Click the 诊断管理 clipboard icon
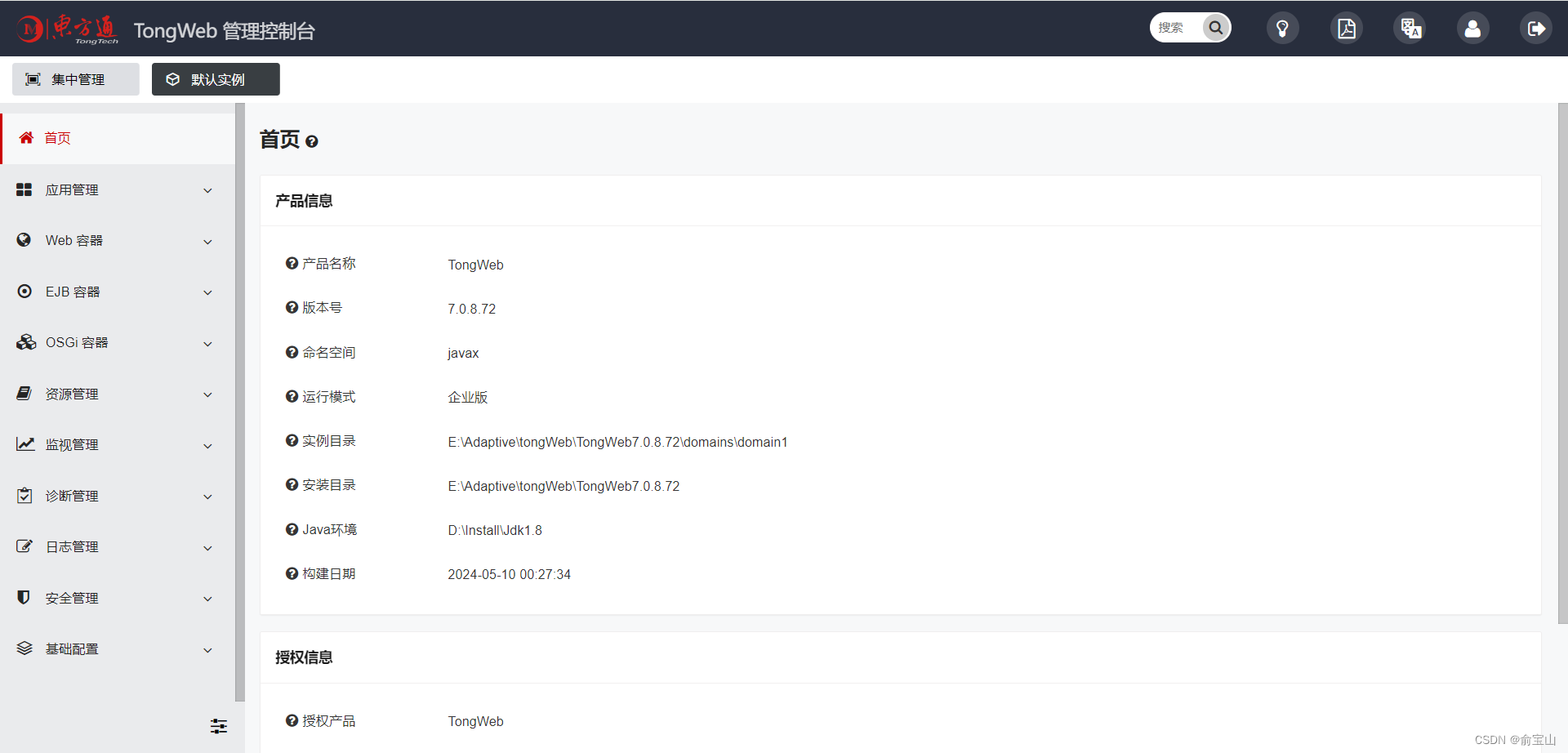This screenshot has height=753, width=1568. point(24,495)
